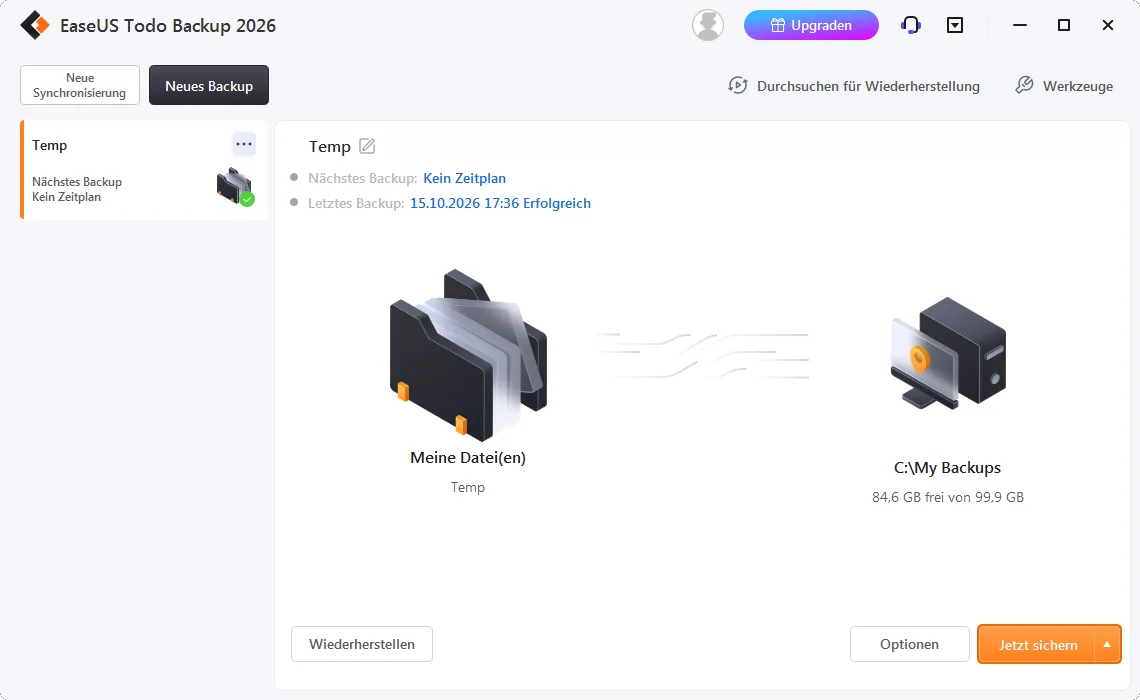This screenshot has width=1140, height=700.
Task: Edit the Temp backup name with pencil icon
Action: pyautogui.click(x=367, y=146)
